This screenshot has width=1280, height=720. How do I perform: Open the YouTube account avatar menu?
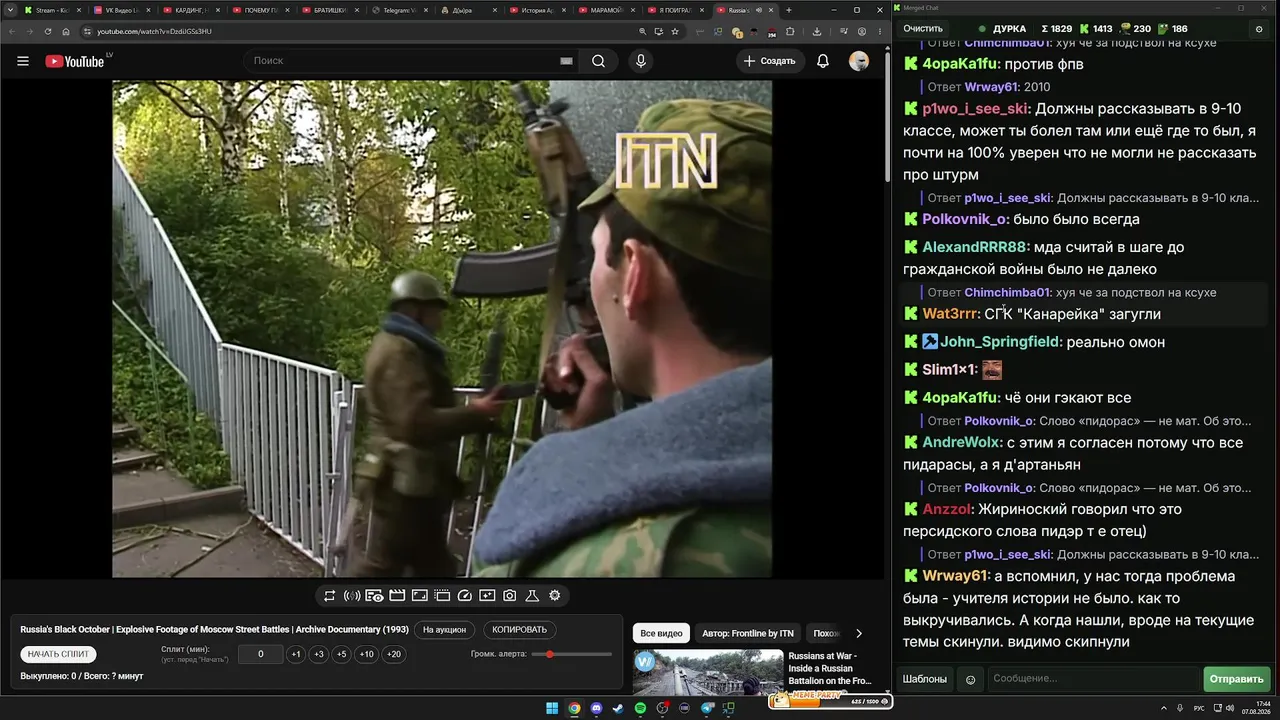pyautogui.click(x=859, y=61)
